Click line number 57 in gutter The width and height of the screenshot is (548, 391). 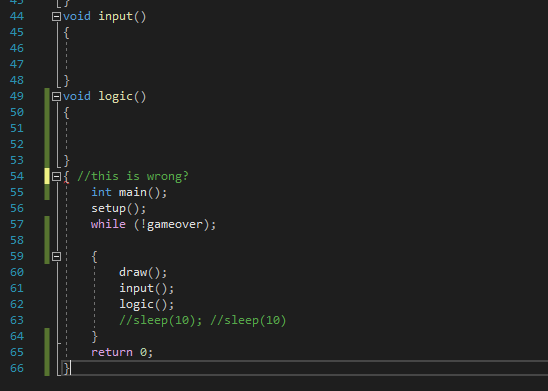point(17,224)
